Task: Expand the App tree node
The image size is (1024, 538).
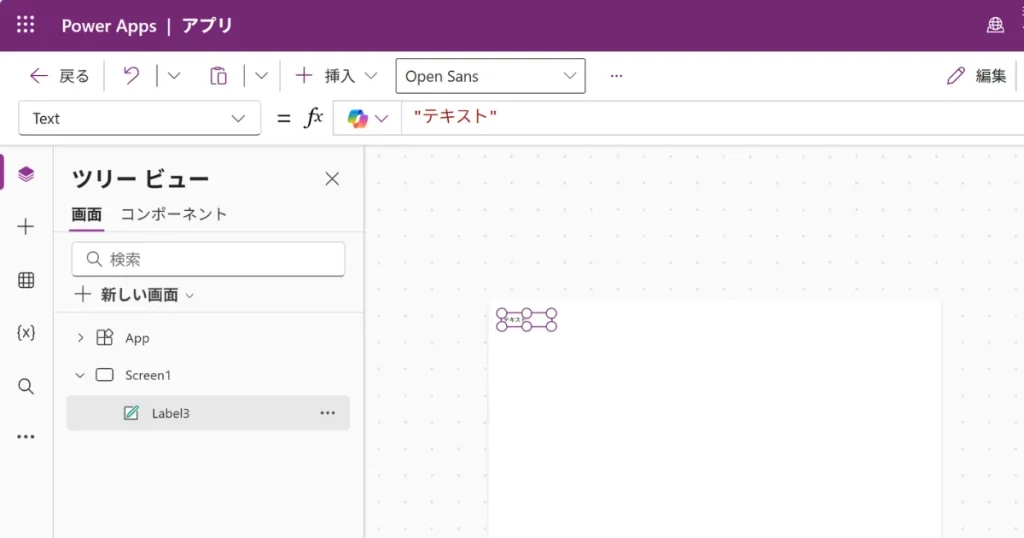Action: [81, 338]
